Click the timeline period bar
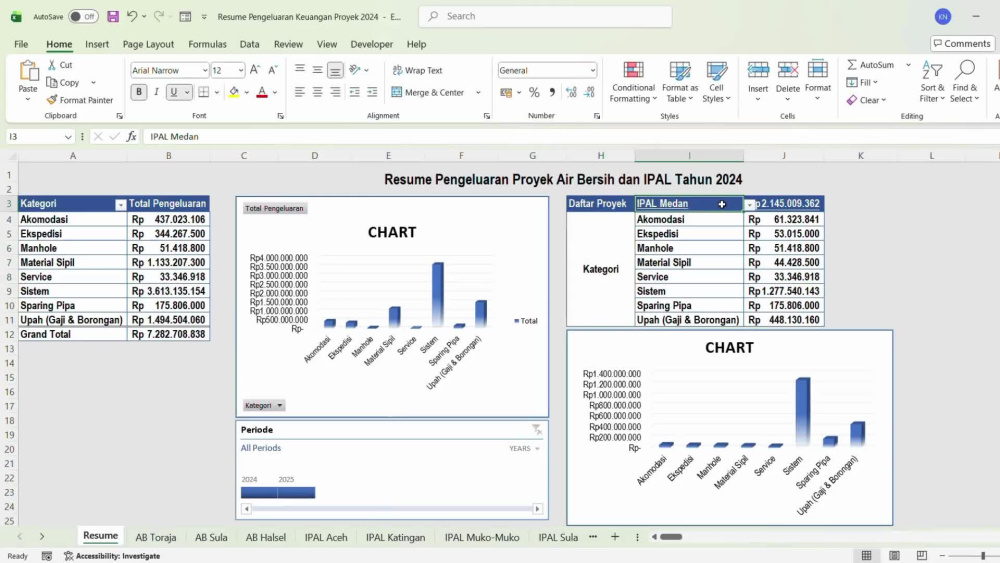1000x563 pixels. point(278,492)
